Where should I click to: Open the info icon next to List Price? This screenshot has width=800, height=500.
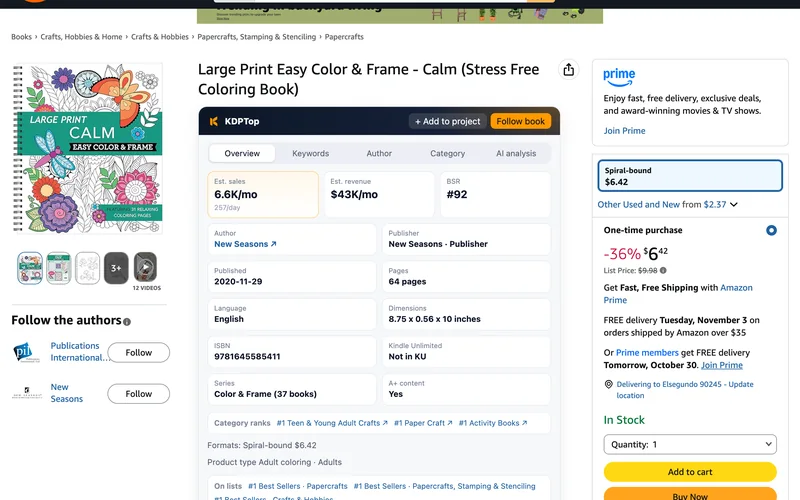[663, 270]
